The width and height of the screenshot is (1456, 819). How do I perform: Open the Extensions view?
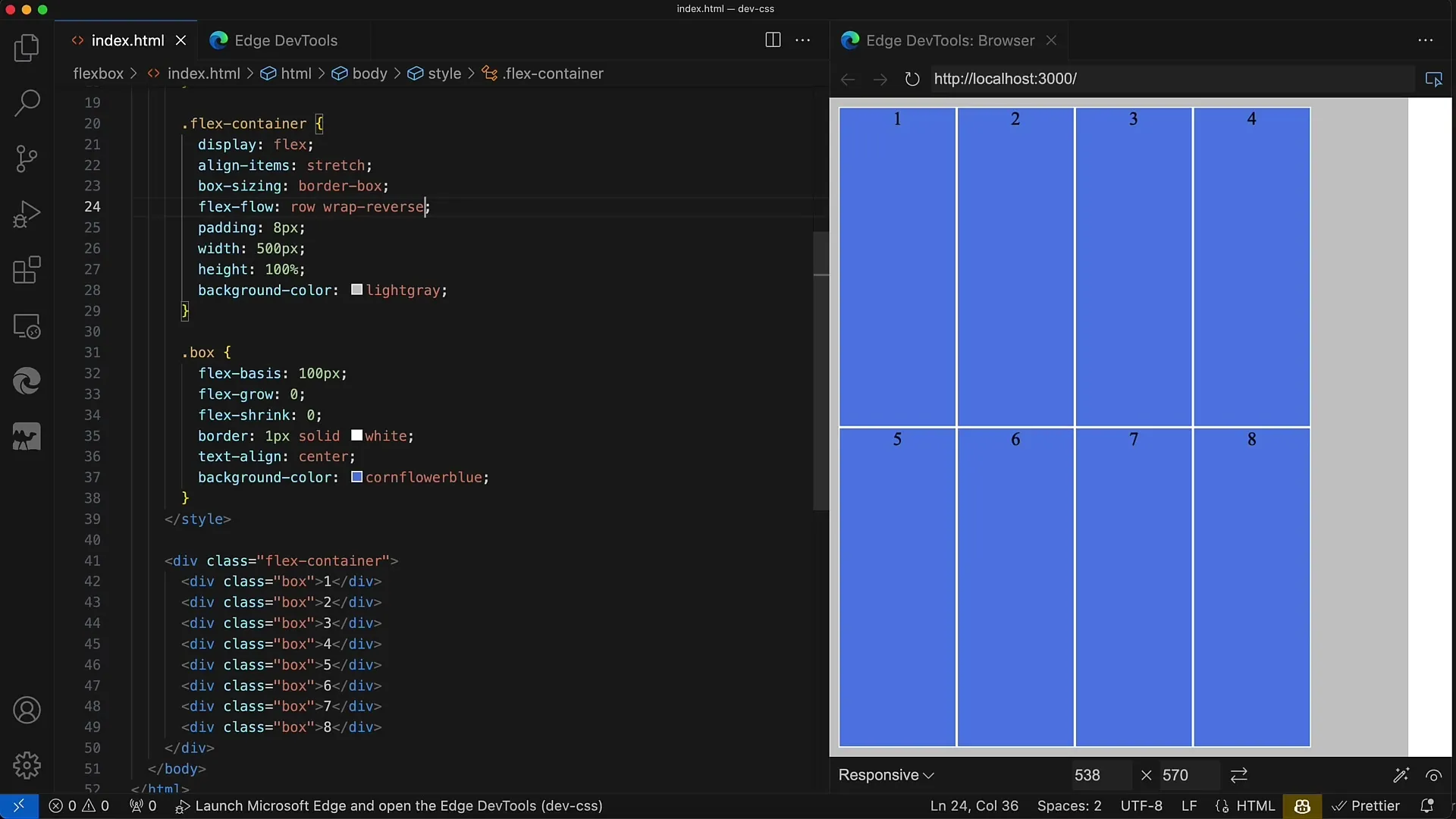tap(27, 270)
